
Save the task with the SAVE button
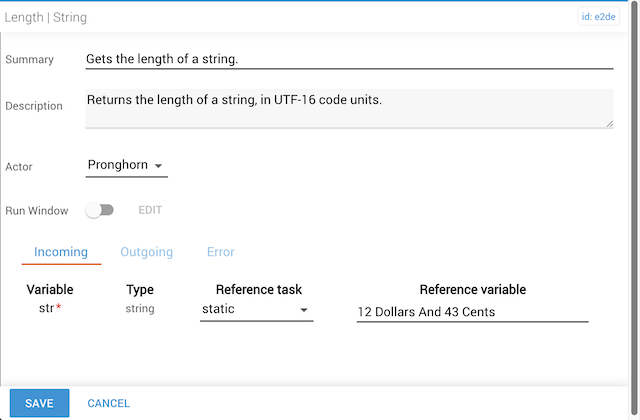39,403
